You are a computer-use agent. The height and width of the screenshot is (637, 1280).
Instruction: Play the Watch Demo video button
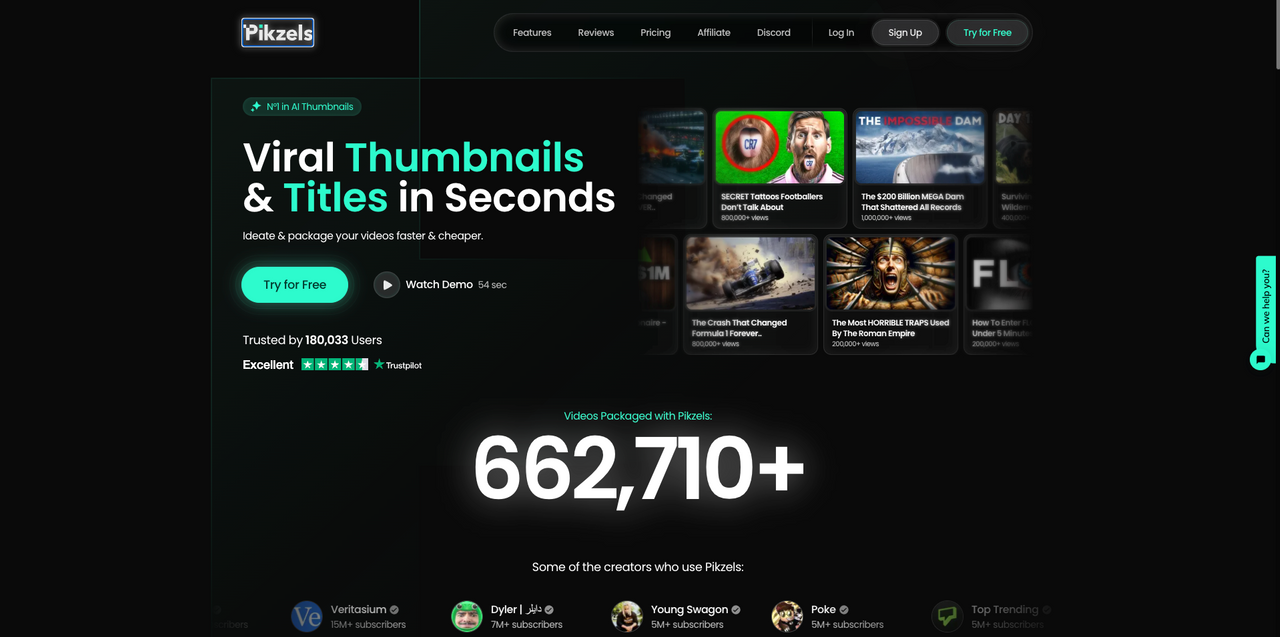click(387, 285)
